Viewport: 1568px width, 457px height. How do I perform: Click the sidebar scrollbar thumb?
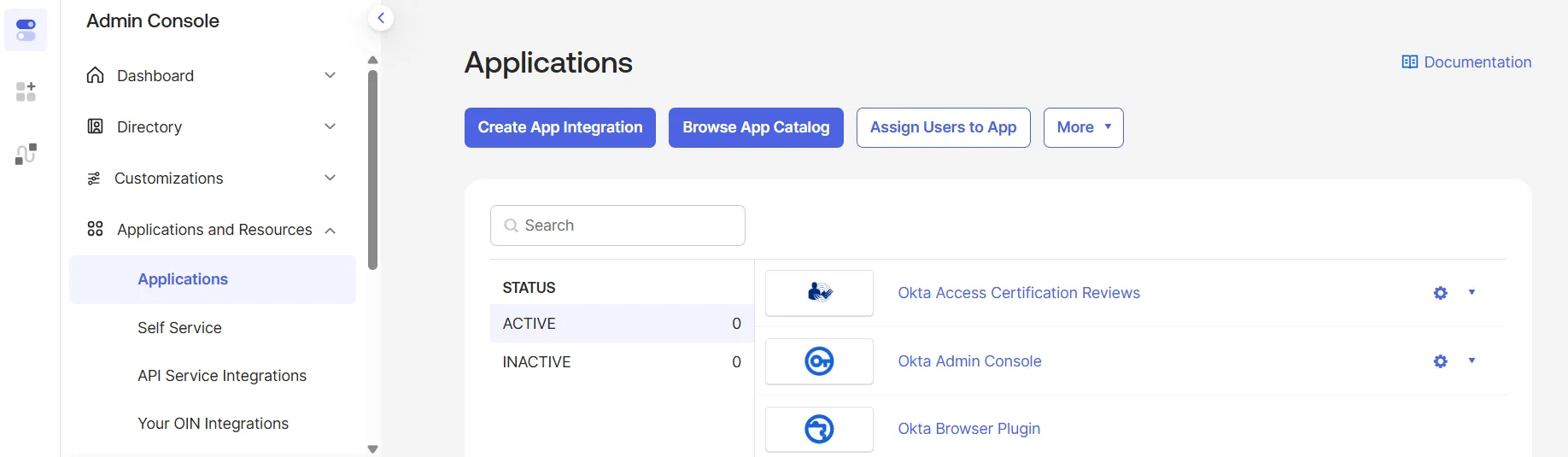372,169
